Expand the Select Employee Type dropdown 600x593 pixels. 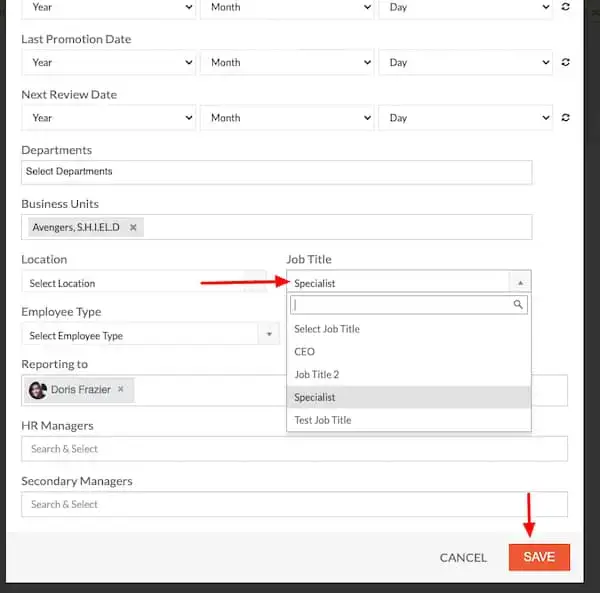point(150,336)
